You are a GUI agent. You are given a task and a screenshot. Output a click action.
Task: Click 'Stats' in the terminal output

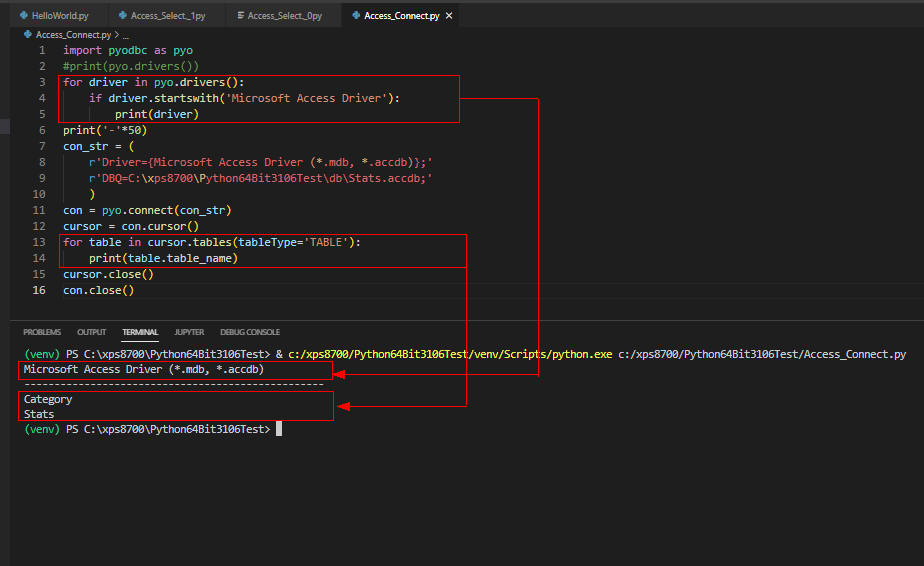pyautogui.click(x=39, y=414)
